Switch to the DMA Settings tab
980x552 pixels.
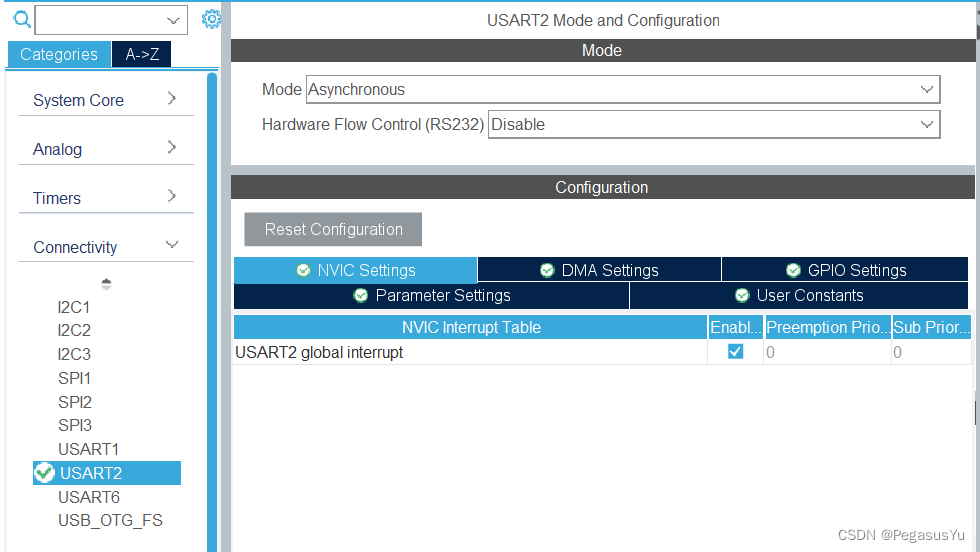click(599, 270)
